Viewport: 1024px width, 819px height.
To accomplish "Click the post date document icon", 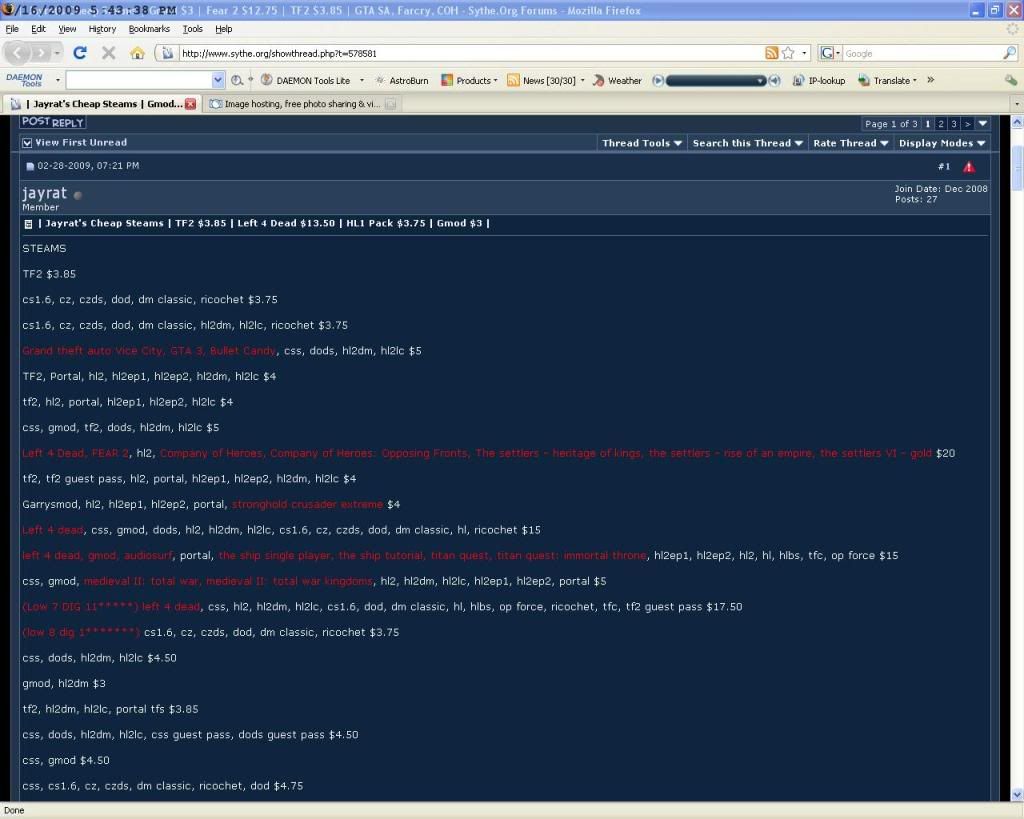I will (x=29, y=167).
